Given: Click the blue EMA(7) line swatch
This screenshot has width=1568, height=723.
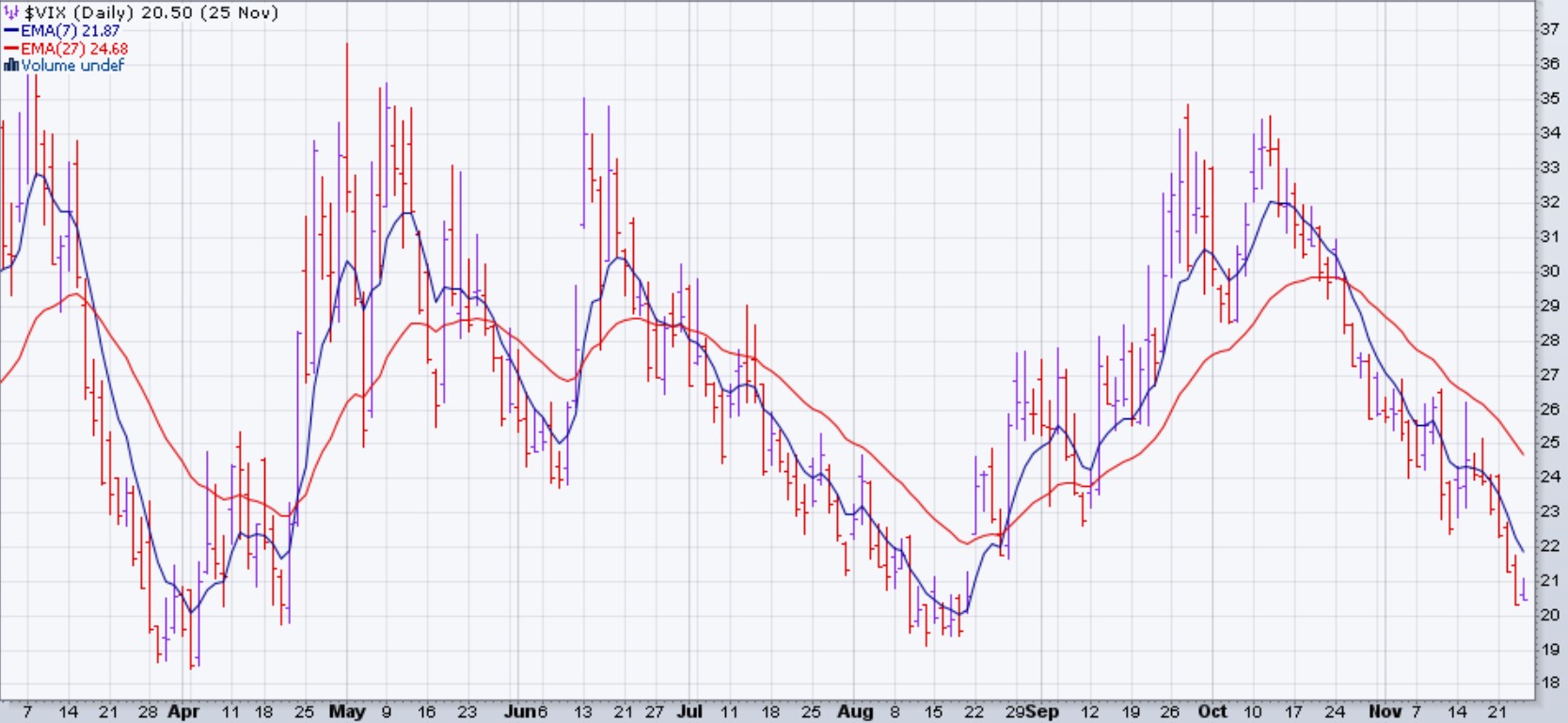Looking at the screenshot, I should pyautogui.click(x=11, y=31).
